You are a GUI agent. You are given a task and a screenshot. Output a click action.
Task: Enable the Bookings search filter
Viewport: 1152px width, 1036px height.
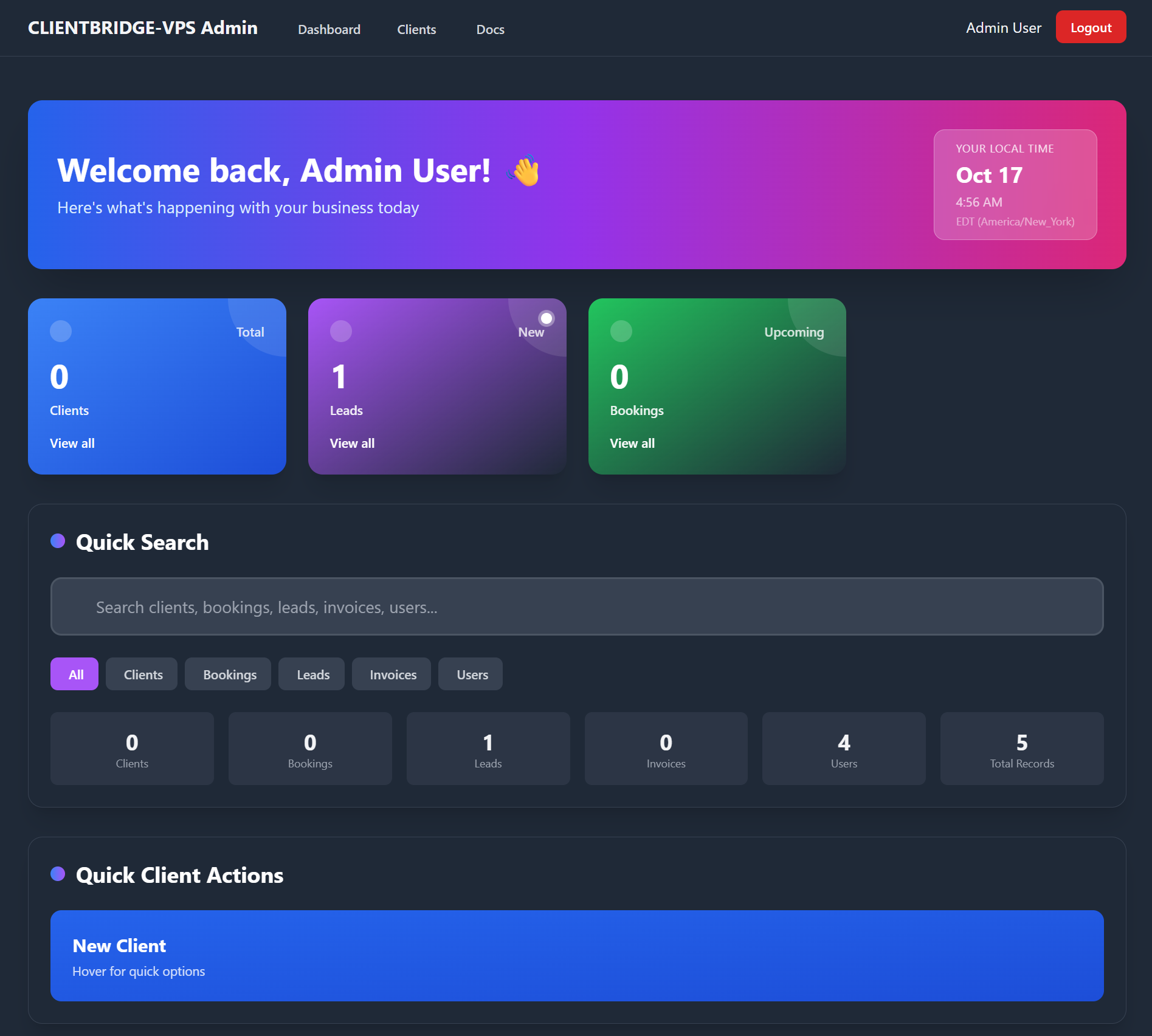pyautogui.click(x=228, y=674)
